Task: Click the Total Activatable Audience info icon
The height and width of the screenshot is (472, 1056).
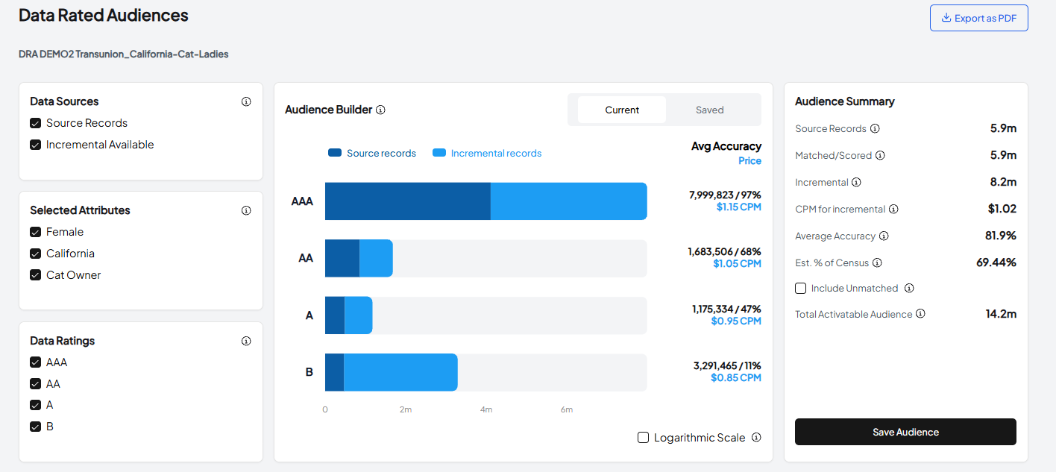Action: coord(921,314)
